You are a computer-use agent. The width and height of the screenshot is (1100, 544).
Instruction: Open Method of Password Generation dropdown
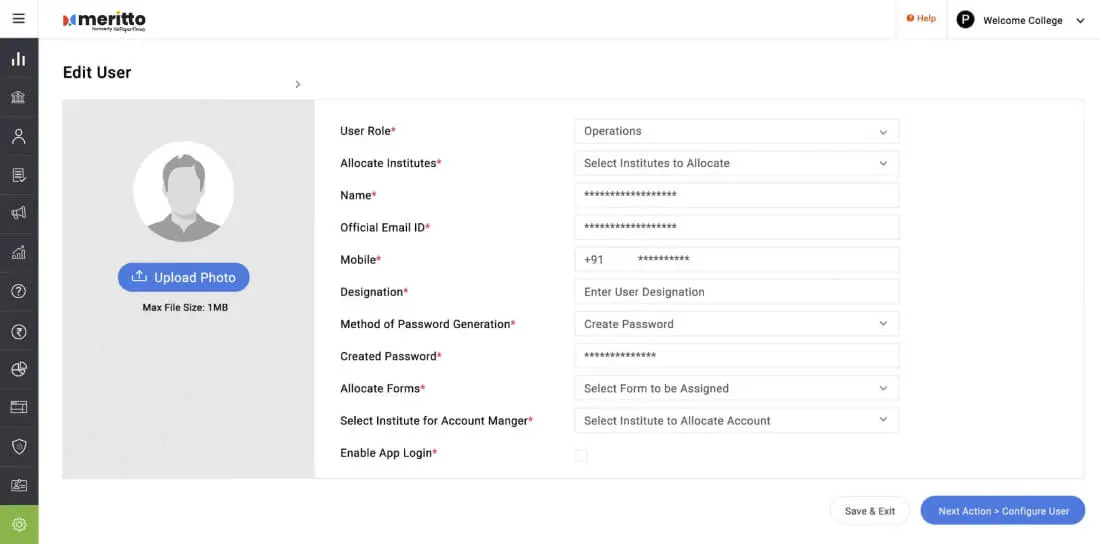(x=737, y=324)
